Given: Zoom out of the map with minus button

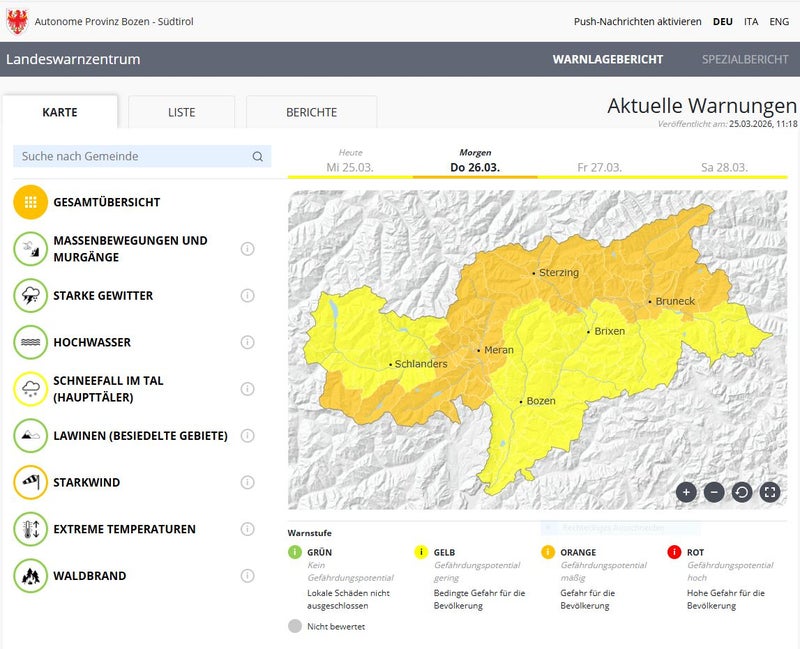Looking at the screenshot, I should click(x=714, y=492).
